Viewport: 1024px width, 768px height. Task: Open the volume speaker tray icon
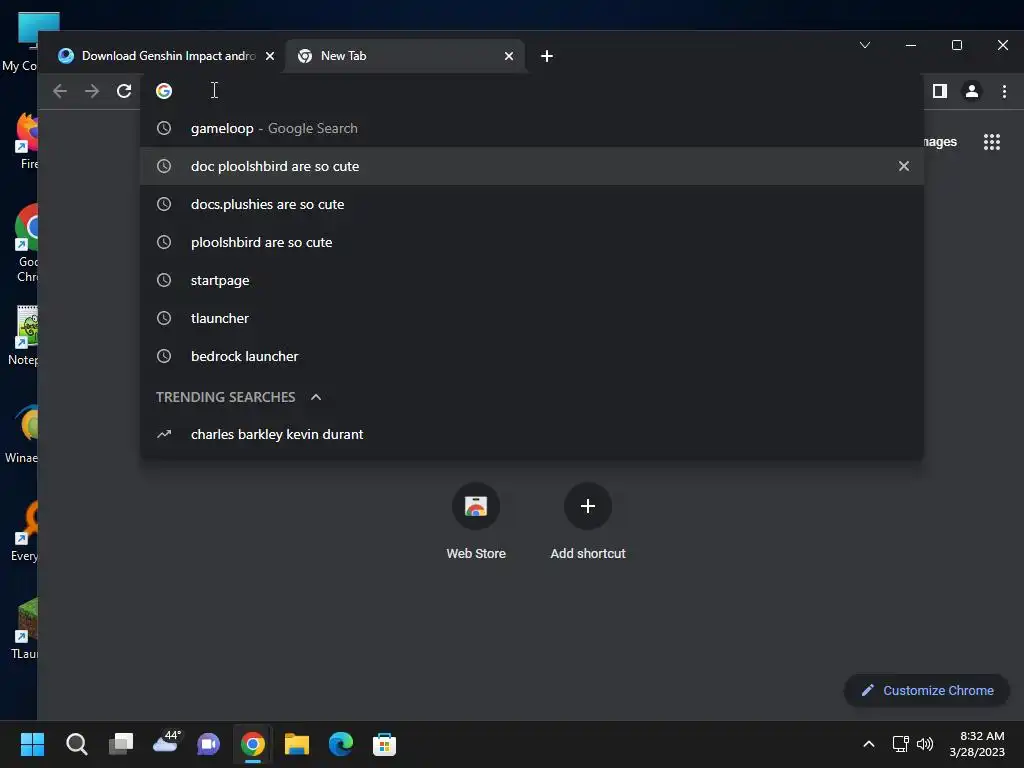pyautogui.click(x=925, y=744)
